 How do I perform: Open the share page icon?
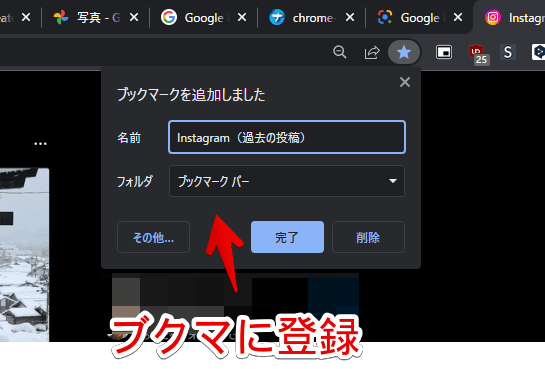[372, 52]
